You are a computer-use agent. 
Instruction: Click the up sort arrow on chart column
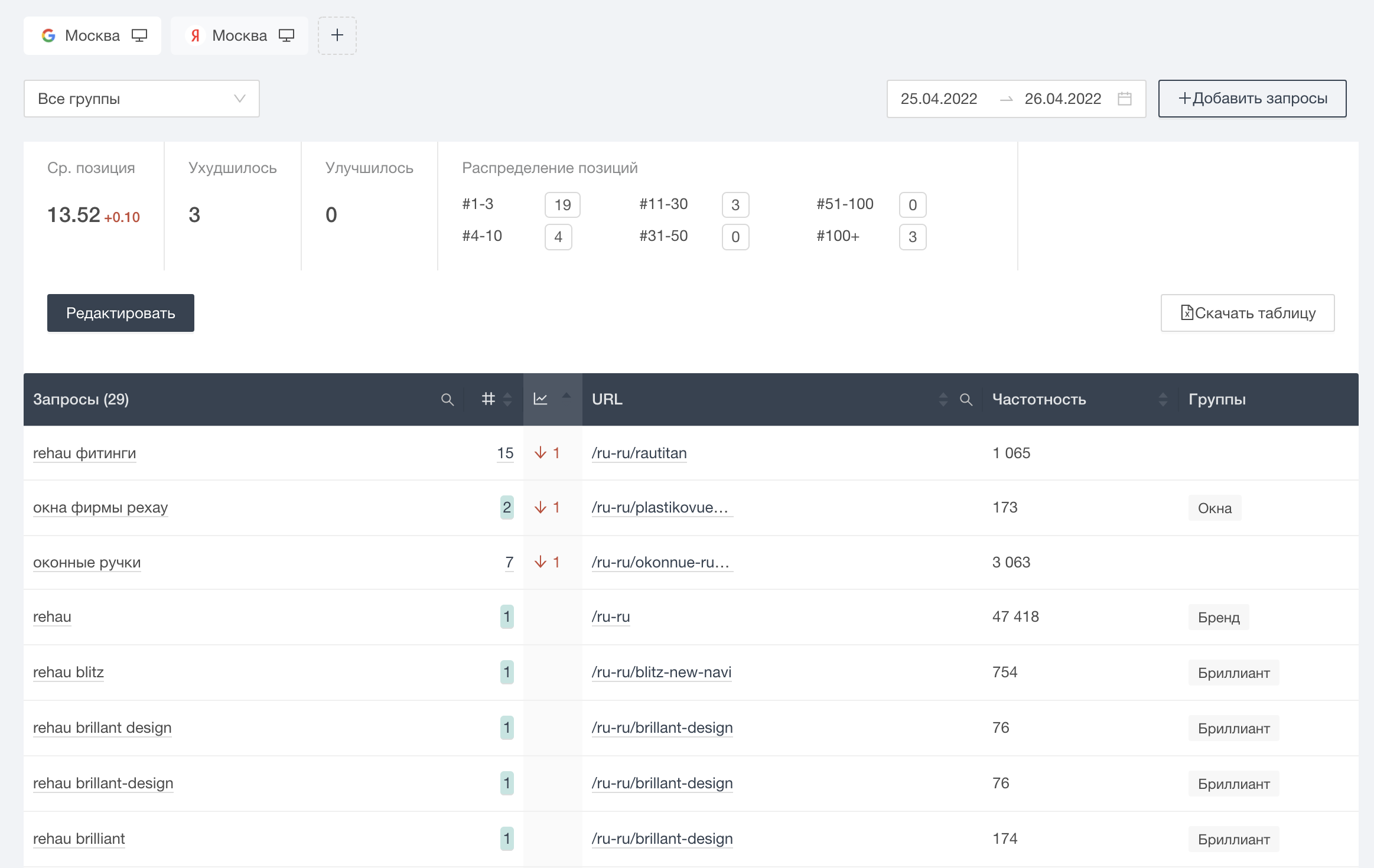pos(566,395)
